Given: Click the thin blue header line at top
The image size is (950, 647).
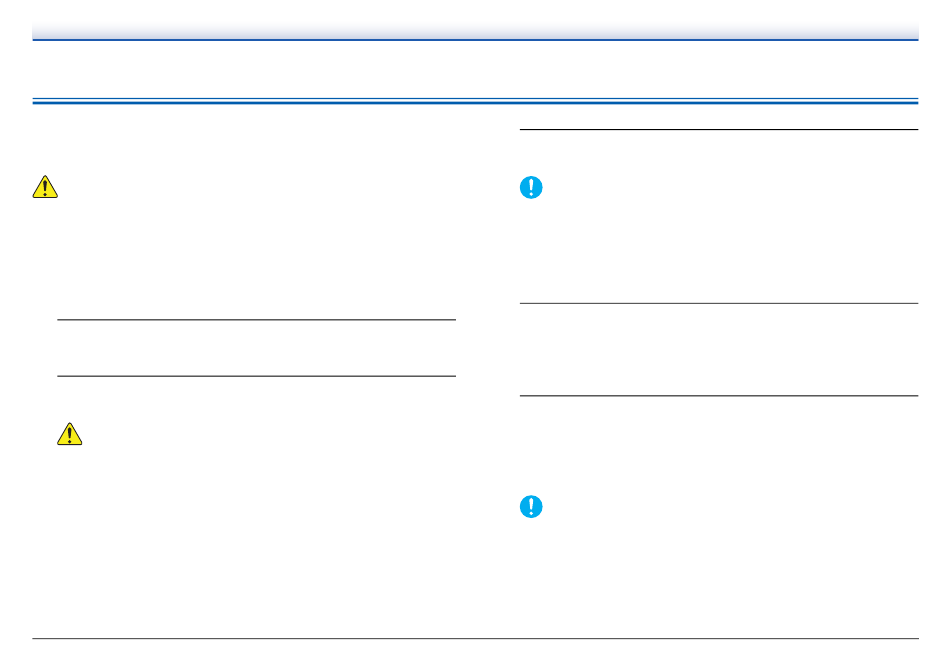Looking at the screenshot, I should (x=475, y=40).
